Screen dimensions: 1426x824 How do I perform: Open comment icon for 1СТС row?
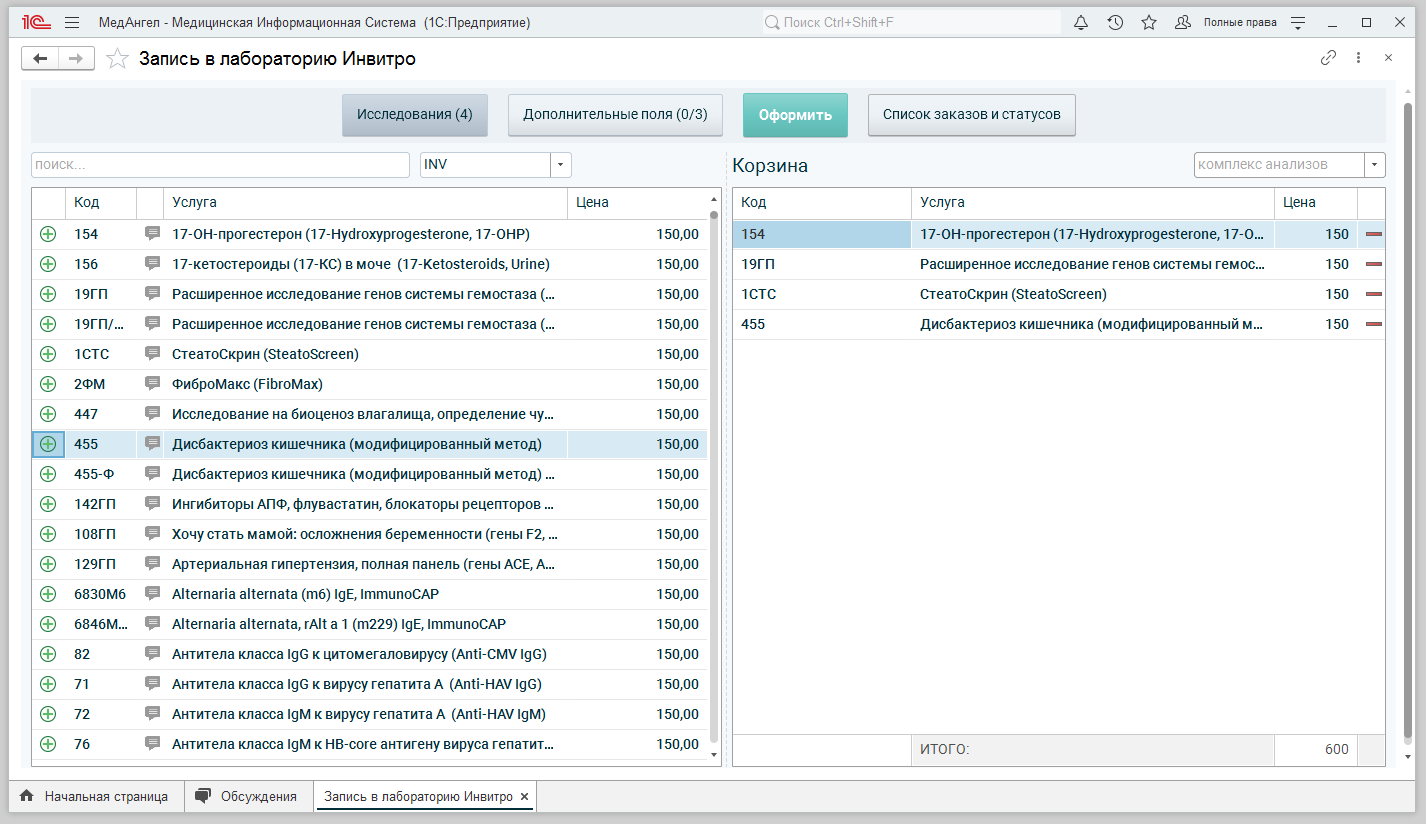click(152, 354)
